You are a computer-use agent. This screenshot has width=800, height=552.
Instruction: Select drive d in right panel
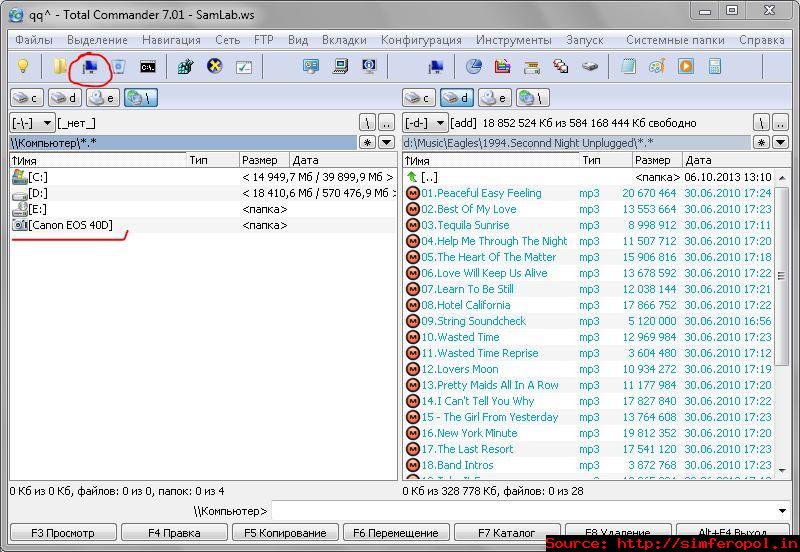coord(457,97)
